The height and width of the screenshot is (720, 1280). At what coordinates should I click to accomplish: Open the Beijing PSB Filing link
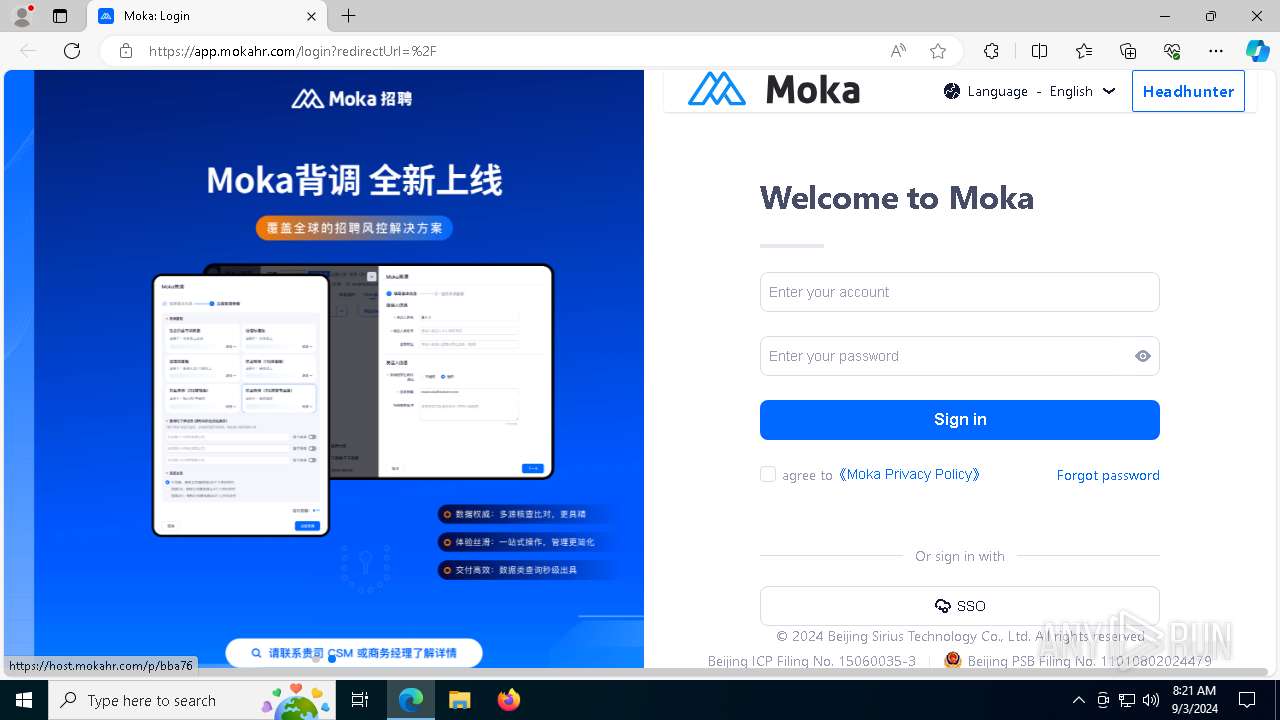(1078, 661)
